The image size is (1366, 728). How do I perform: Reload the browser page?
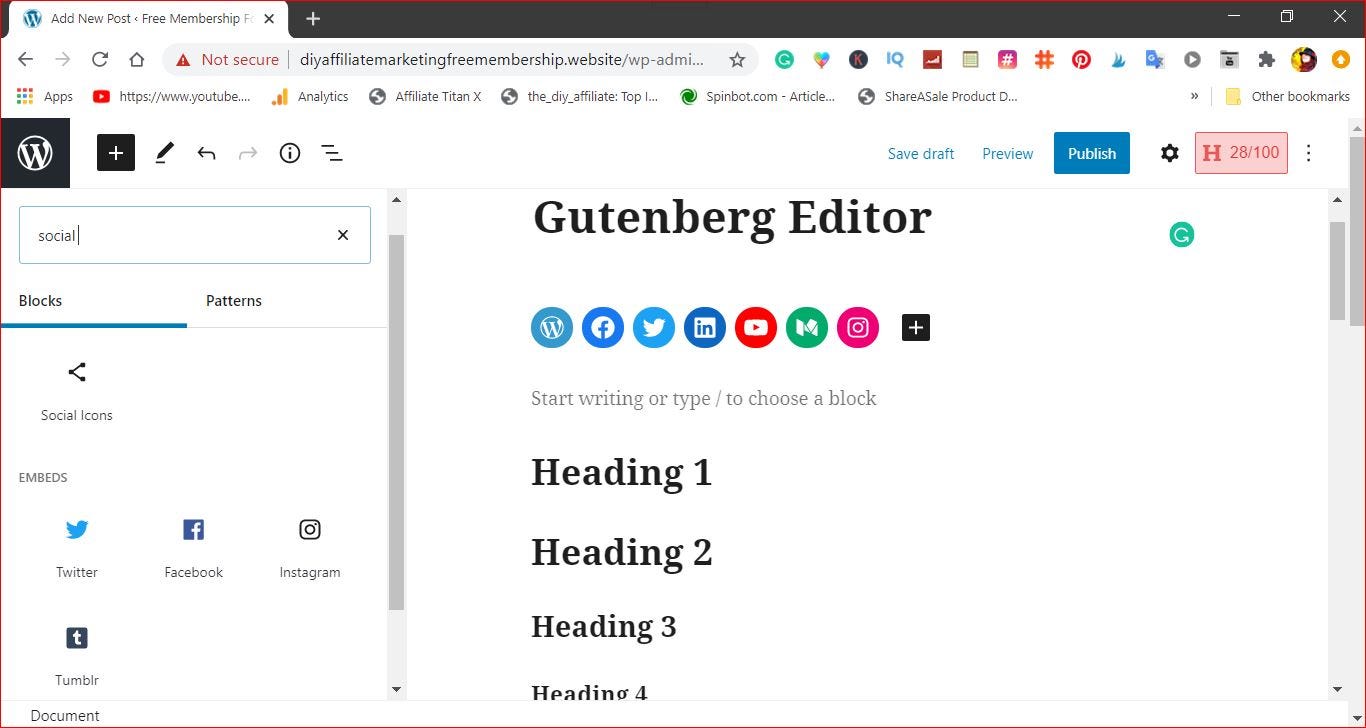click(99, 60)
